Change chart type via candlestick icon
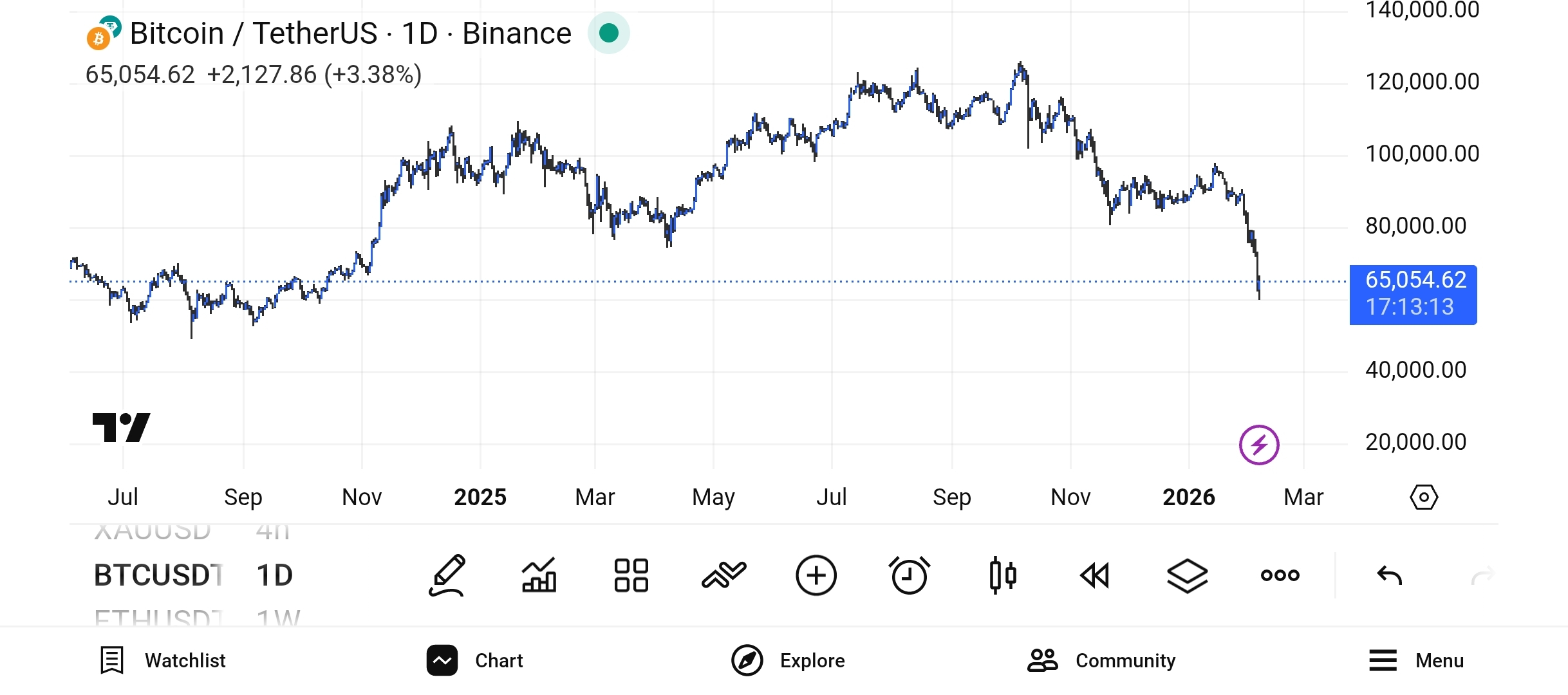The height and width of the screenshot is (695, 1568). point(1002,575)
